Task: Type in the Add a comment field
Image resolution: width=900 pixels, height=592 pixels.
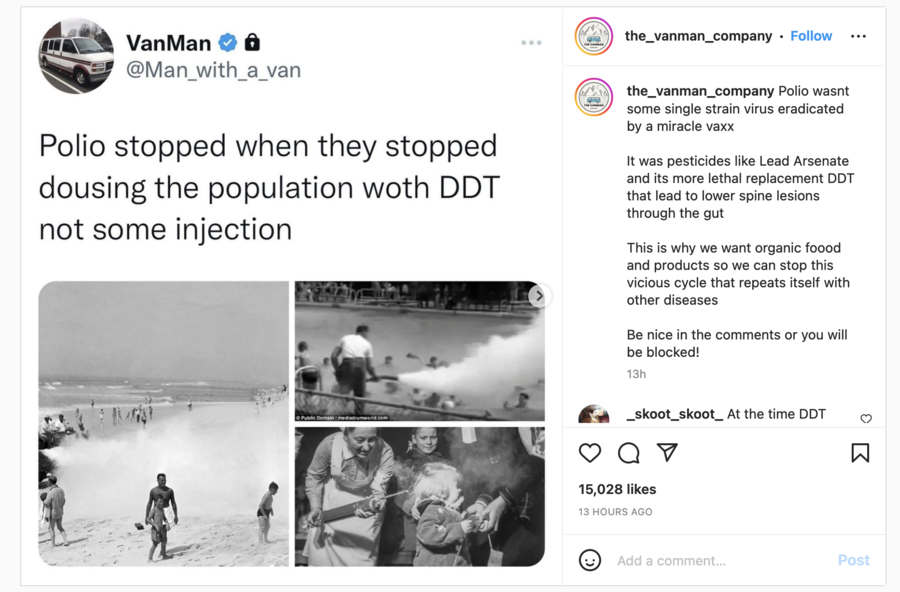Action: click(x=720, y=560)
